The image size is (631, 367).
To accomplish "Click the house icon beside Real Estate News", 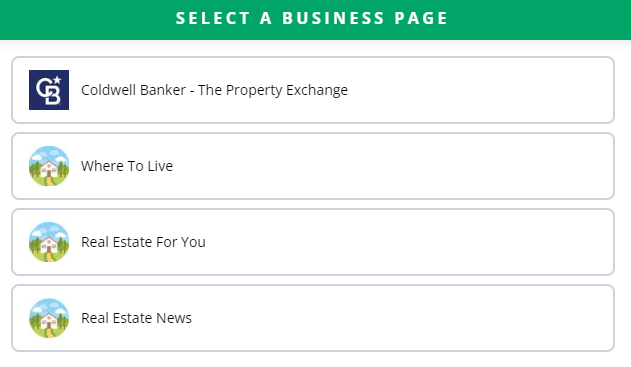I will coord(49,318).
